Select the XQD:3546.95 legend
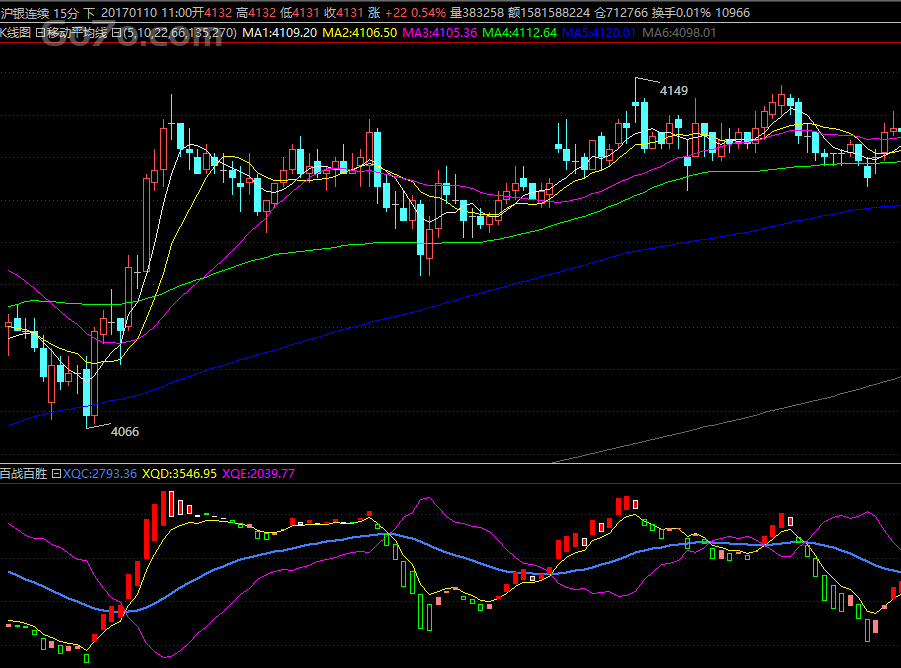This screenshot has width=901, height=668. click(x=179, y=474)
